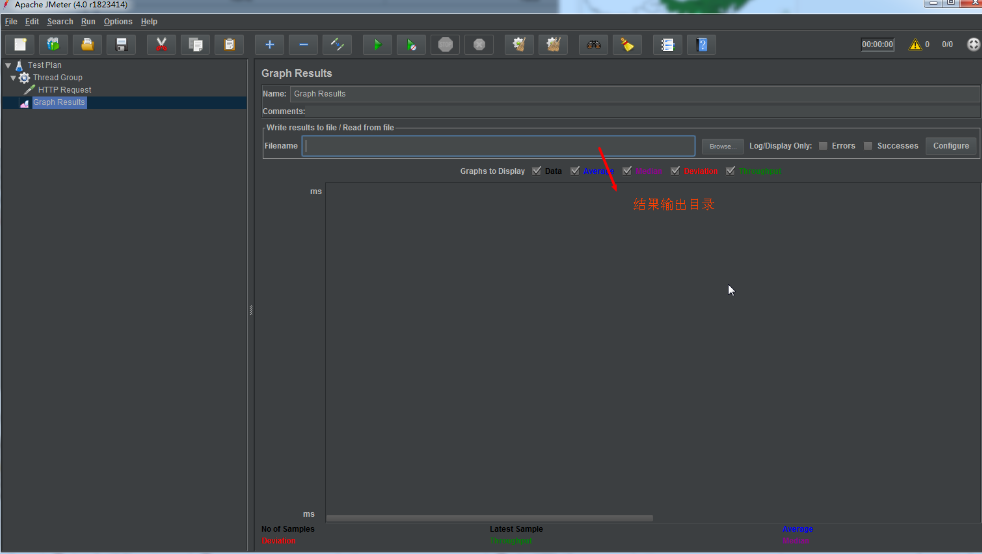Select Test Plan in the tree
This screenshot has height=554, width=982.
44,65
